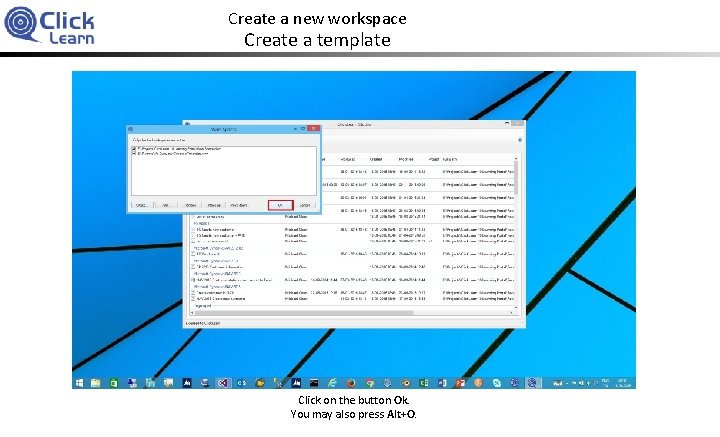Viewport: 720px width, 437px height.
Task: Click the Cancel button in the dialog
Action: 305,205
